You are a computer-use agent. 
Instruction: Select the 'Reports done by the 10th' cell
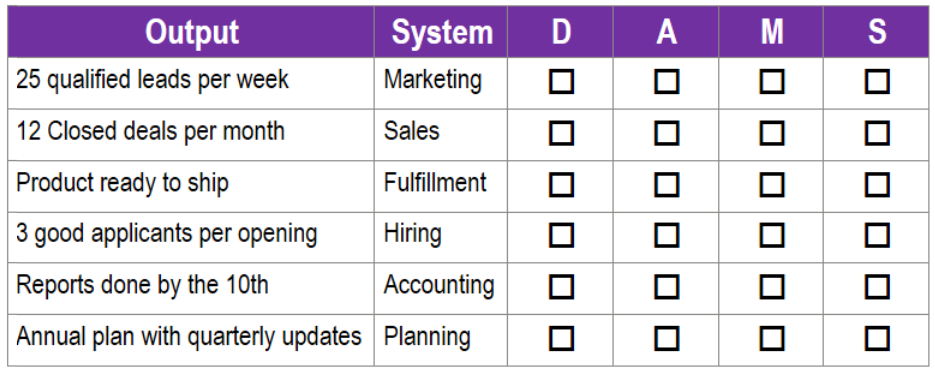point(191,288)
